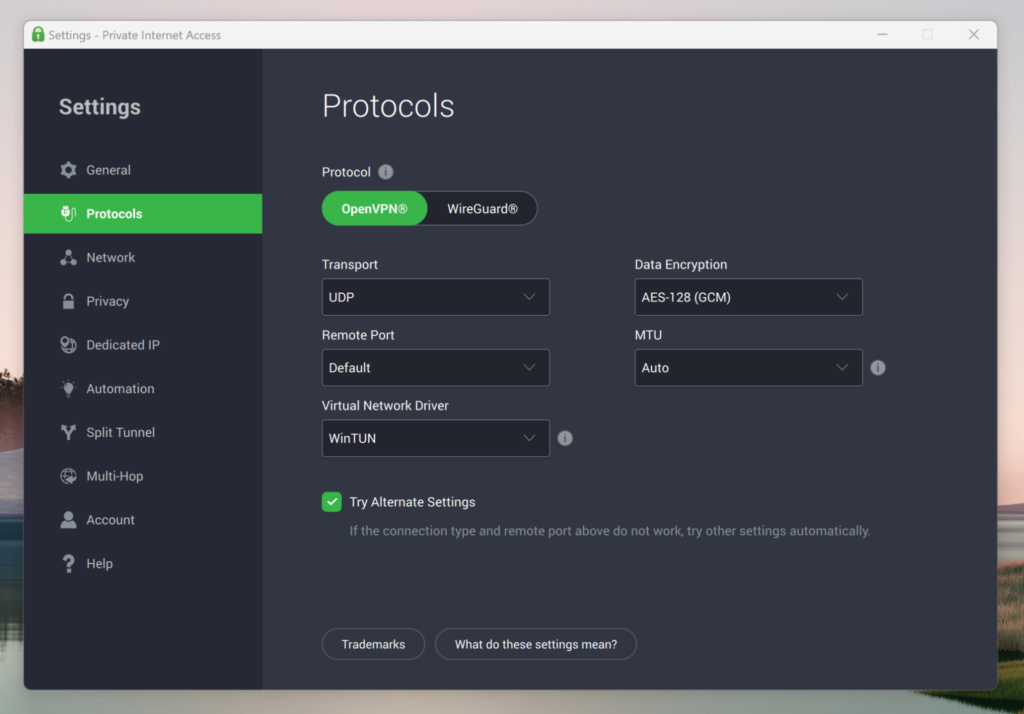
Task: Click info icon beside Virtual Network Driver
Action: point(565,438)
